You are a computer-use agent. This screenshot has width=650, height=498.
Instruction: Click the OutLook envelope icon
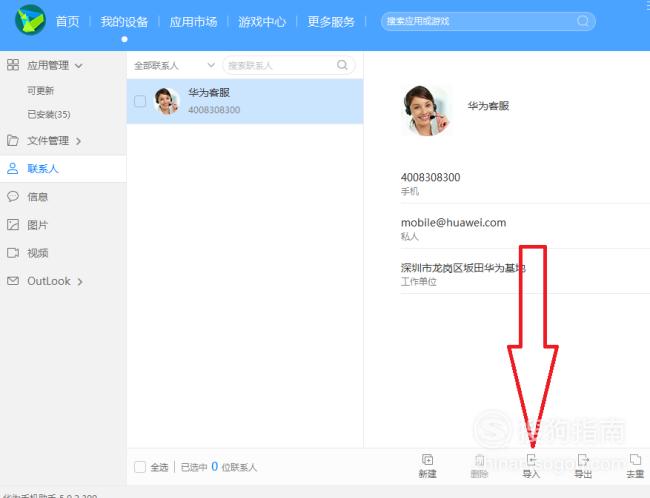(13, 281)
